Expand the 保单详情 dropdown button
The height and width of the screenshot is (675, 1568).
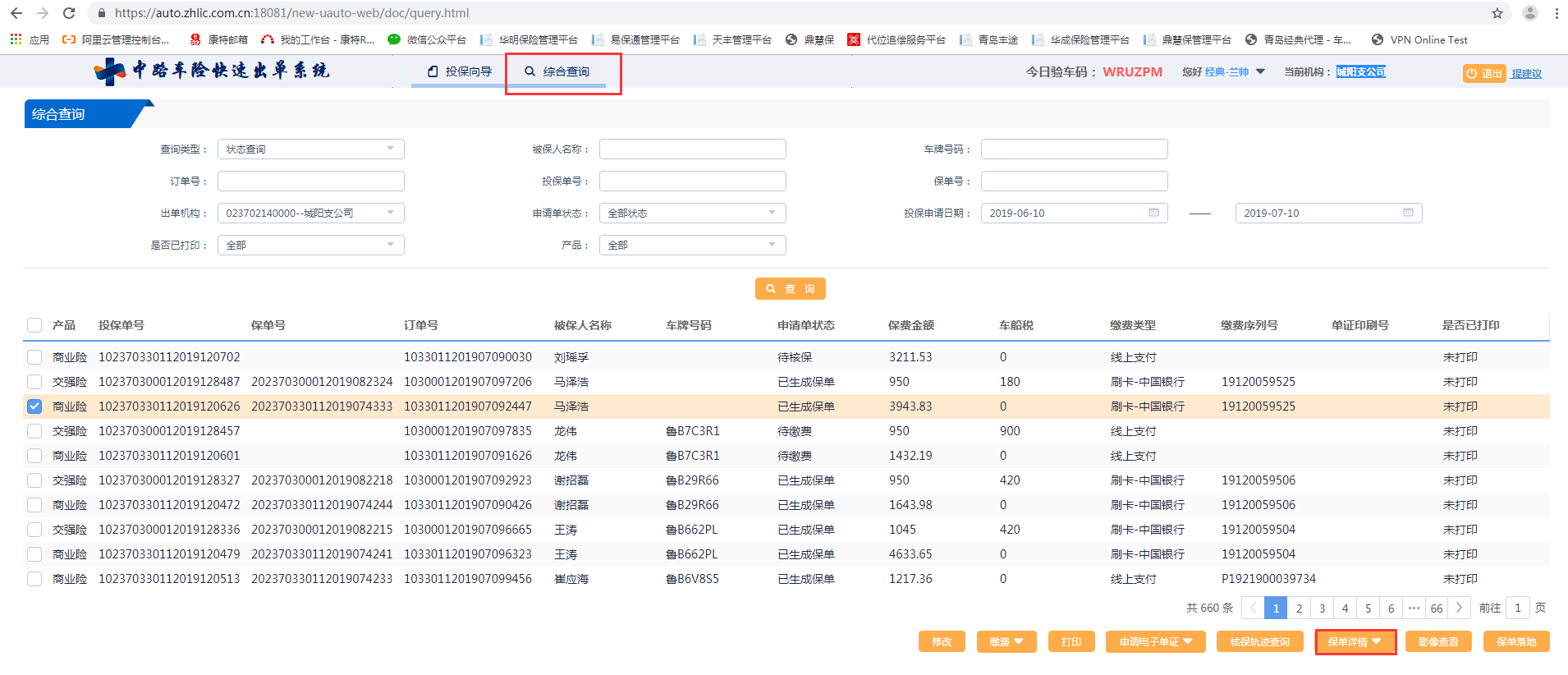(1355, 641)
